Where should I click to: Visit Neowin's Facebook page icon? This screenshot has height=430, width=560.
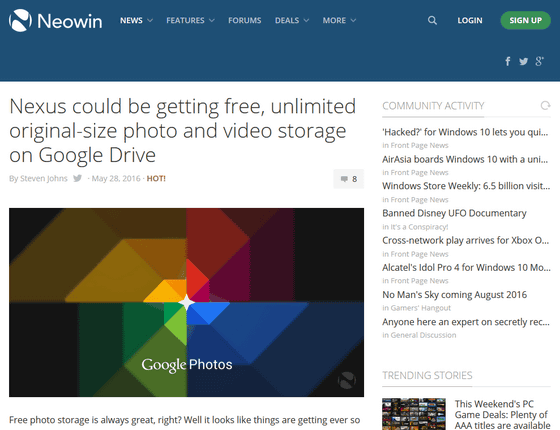point(508,61)
